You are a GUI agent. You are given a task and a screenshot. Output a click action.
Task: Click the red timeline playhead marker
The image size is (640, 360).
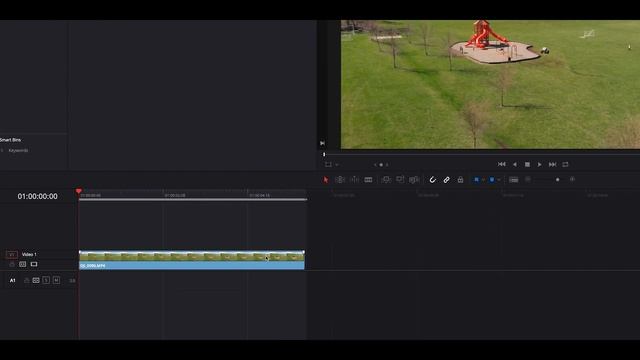(x=79, y=191)
